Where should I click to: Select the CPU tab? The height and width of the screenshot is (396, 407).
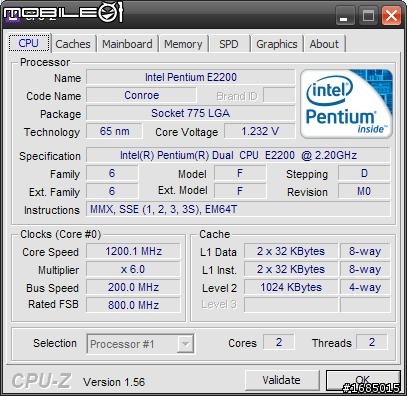click(x=29, y=43)
